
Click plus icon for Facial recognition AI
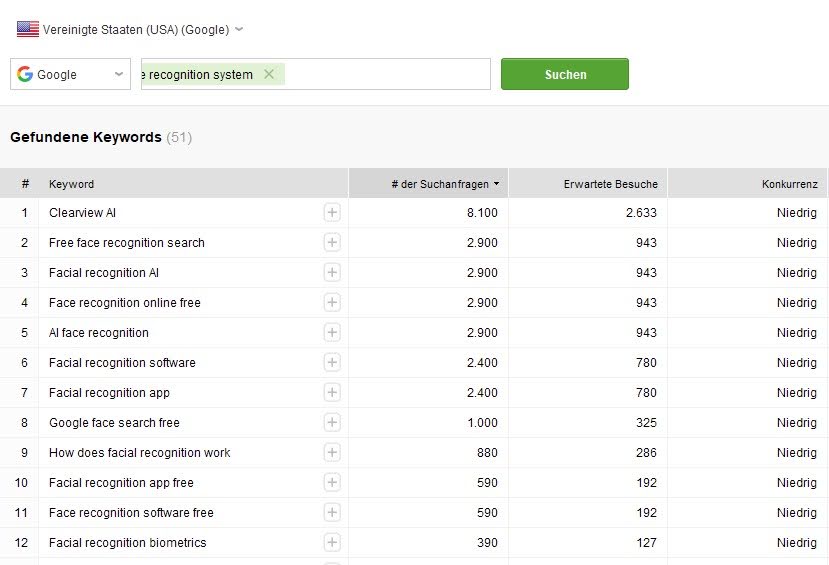point(332,272)
